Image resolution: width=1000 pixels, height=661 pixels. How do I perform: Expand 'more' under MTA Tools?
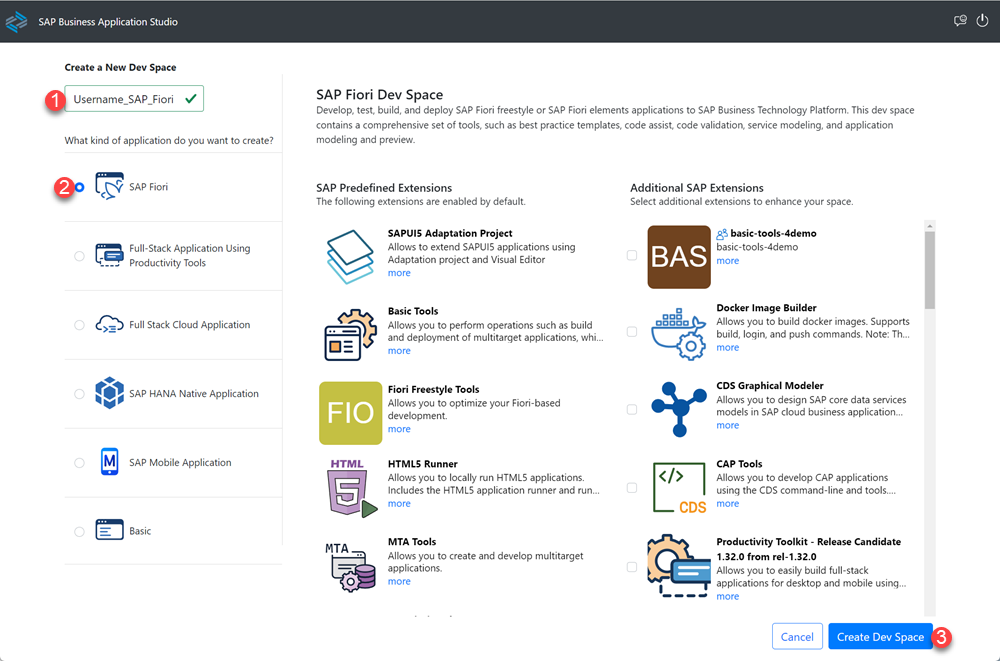(399, 582)
